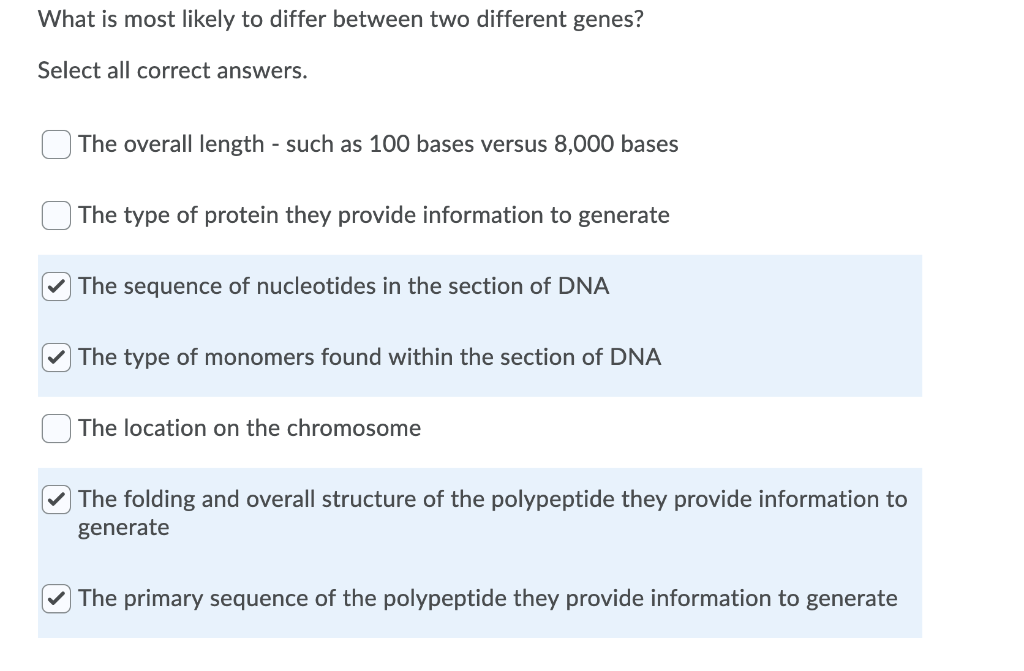Untick the folding and overall structure checkbox
The width and height of the screenshot is (1024, 671).
coord(56,500)
